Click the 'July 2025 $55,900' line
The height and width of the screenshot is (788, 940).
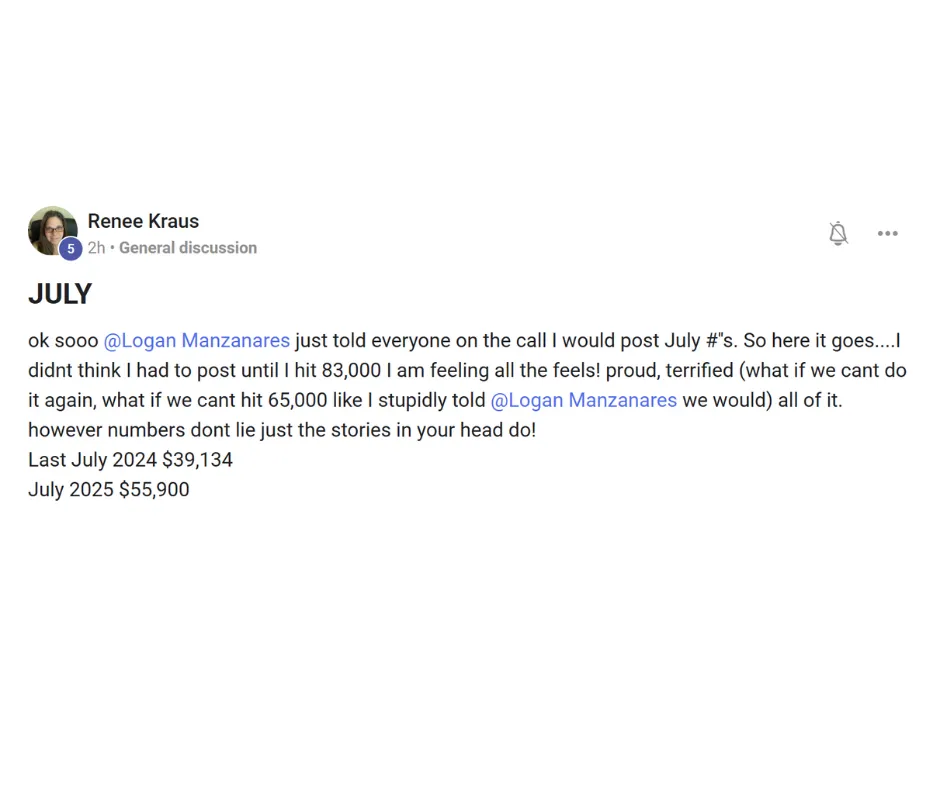(x=109, y=489)
